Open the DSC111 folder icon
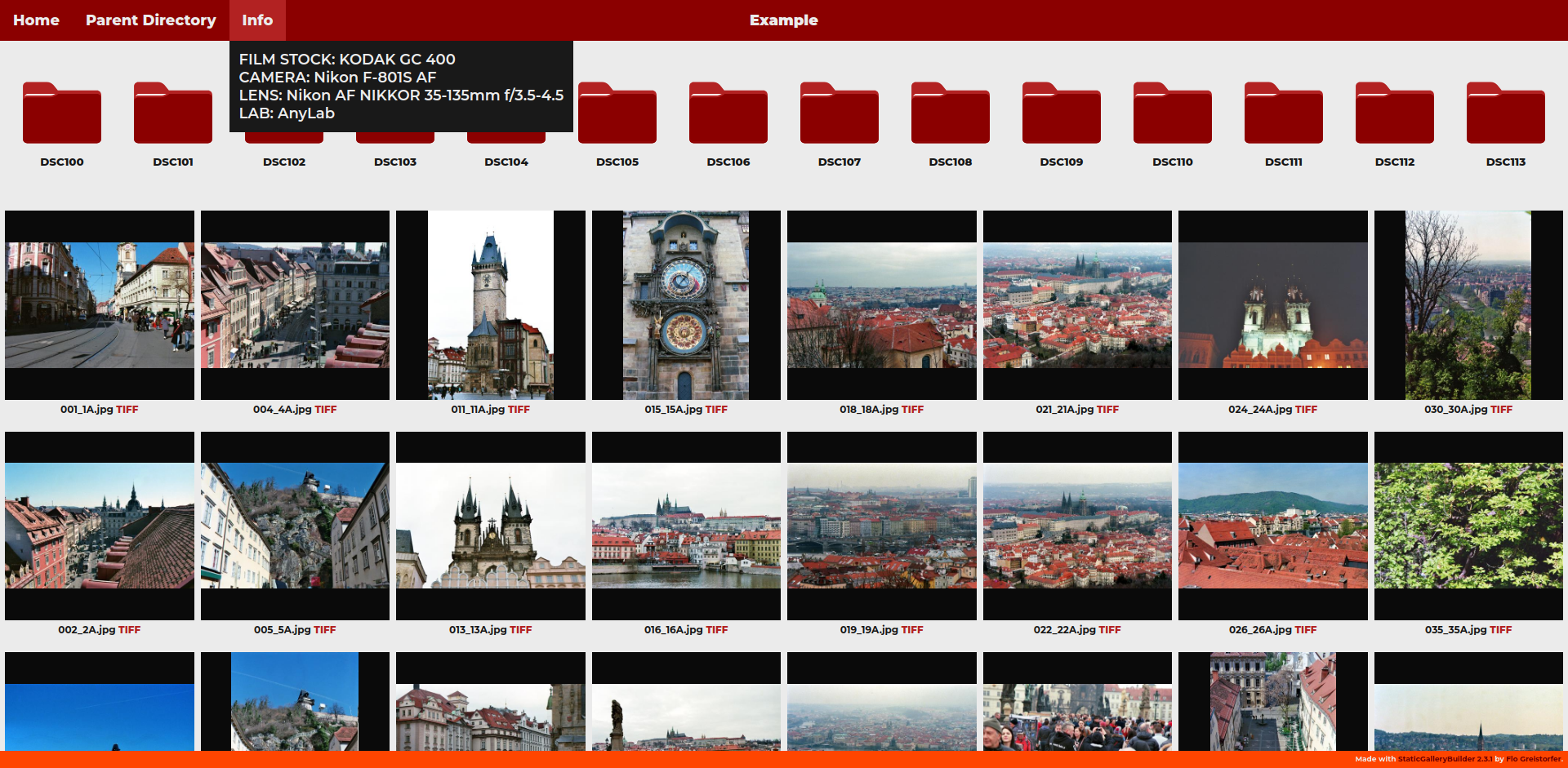The width and height of the screenshot is (1568, 768). click(x=1284, y=114)
